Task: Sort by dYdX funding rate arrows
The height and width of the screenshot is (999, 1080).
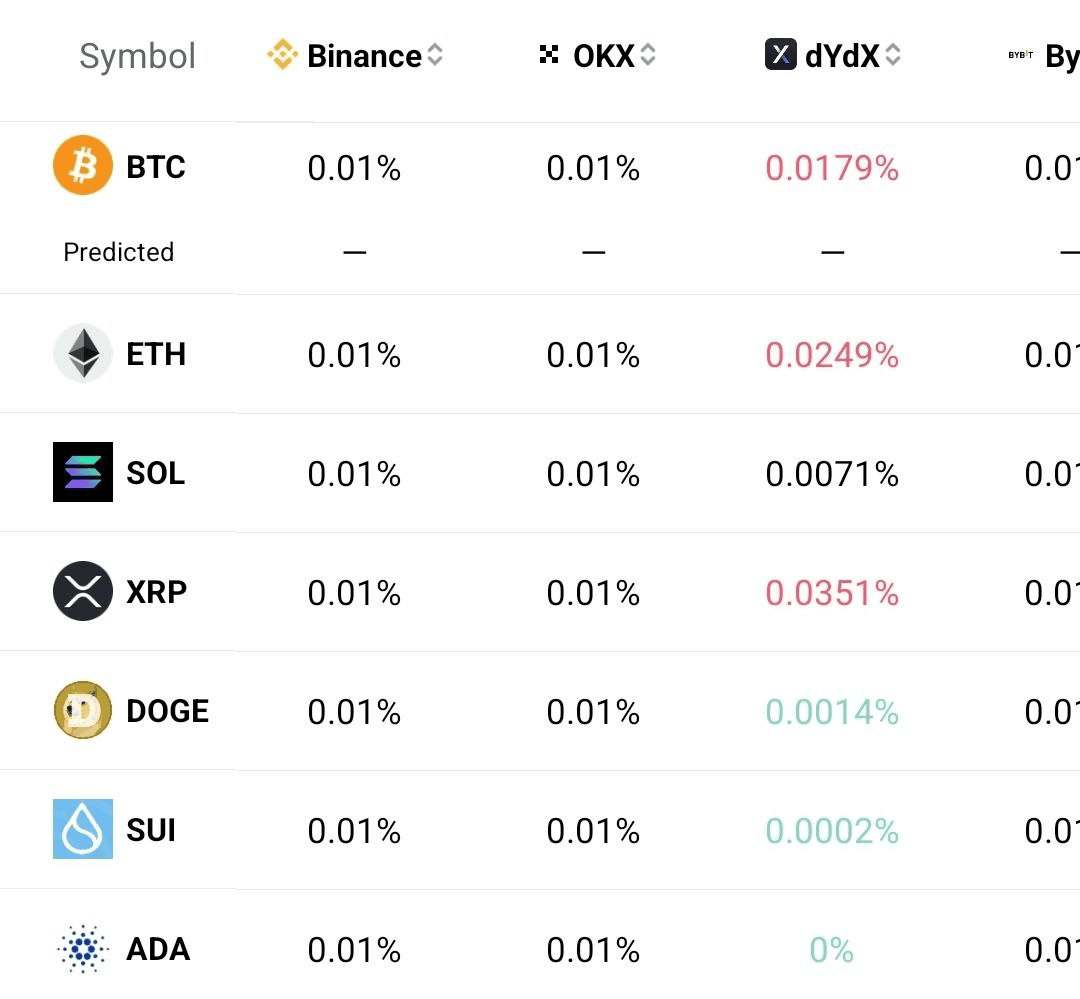Action: click(893, 54)
